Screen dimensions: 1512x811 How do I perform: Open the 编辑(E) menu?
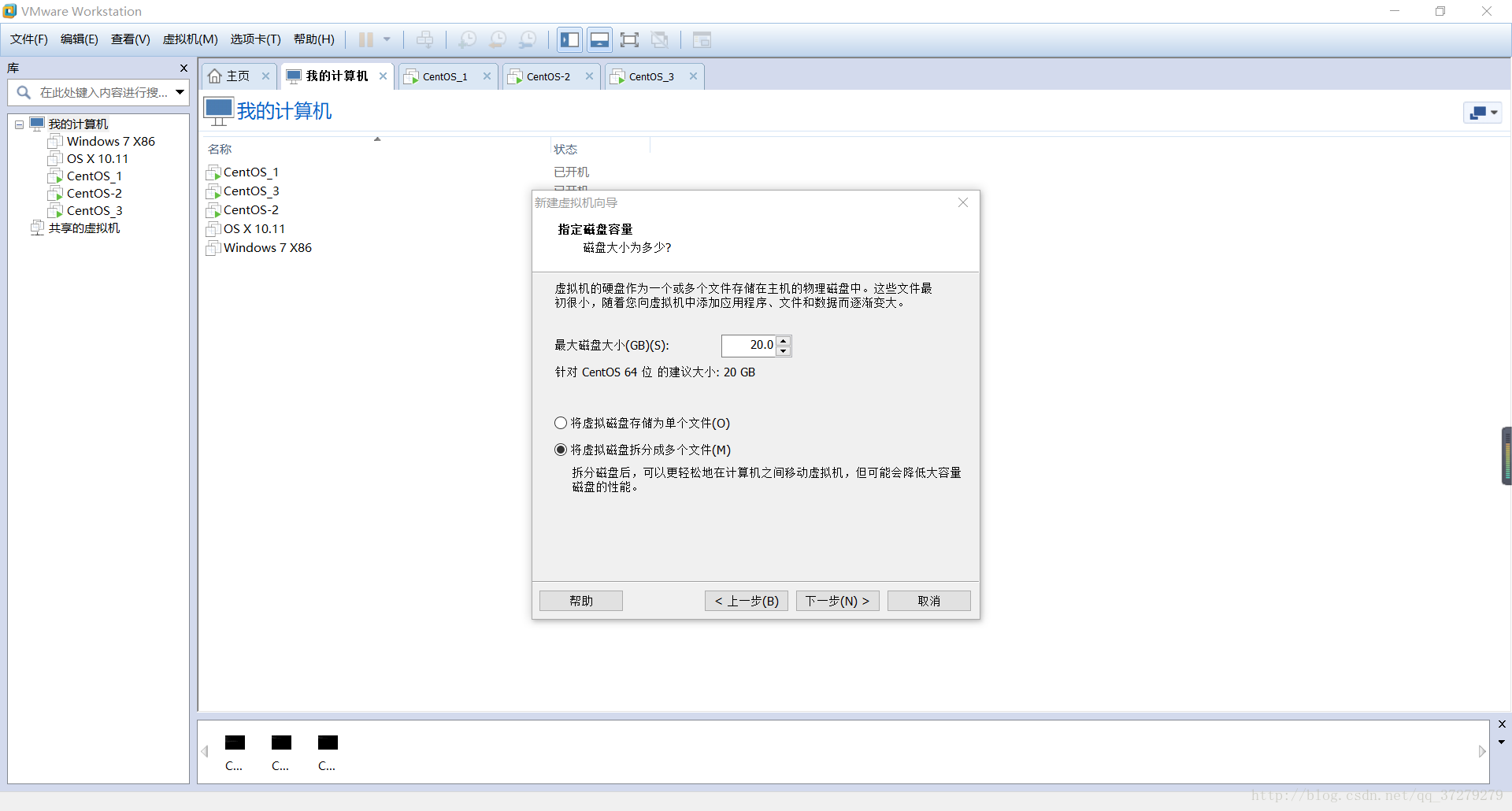click(x=80, y=39)
